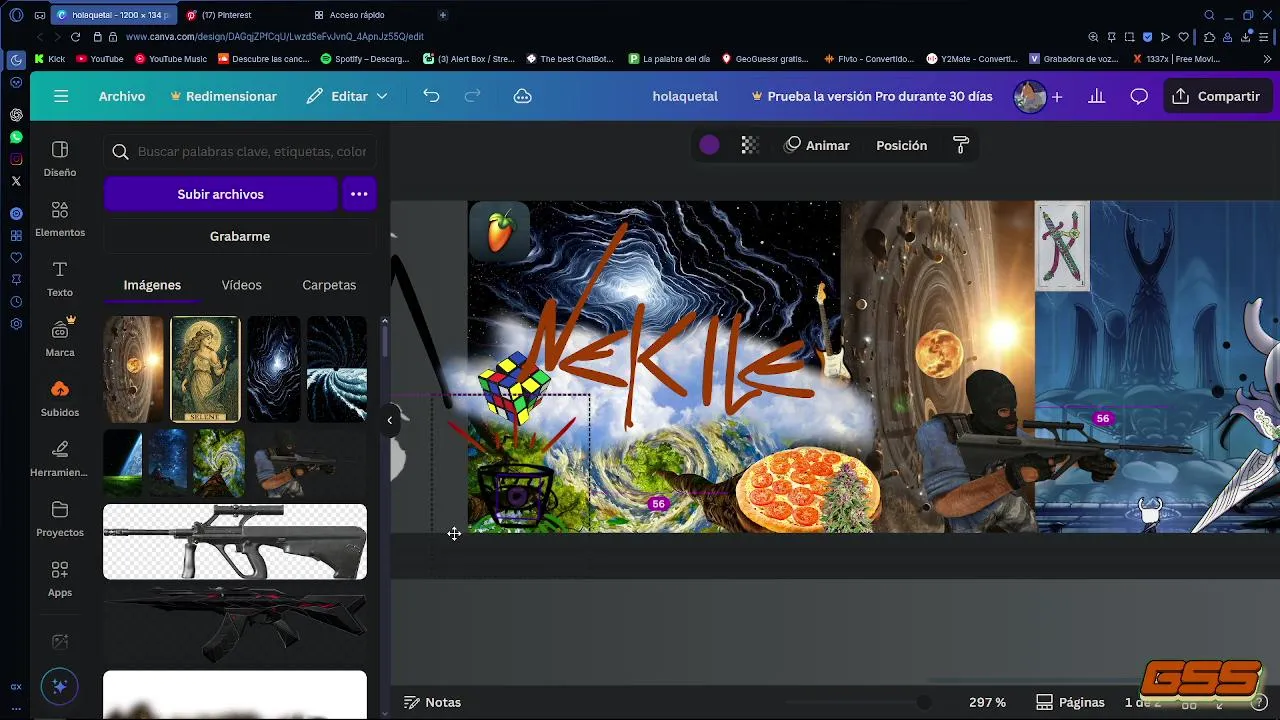Open the Canva main hamburger menu
Viewport: 1280px width, 720px height.
61,96
